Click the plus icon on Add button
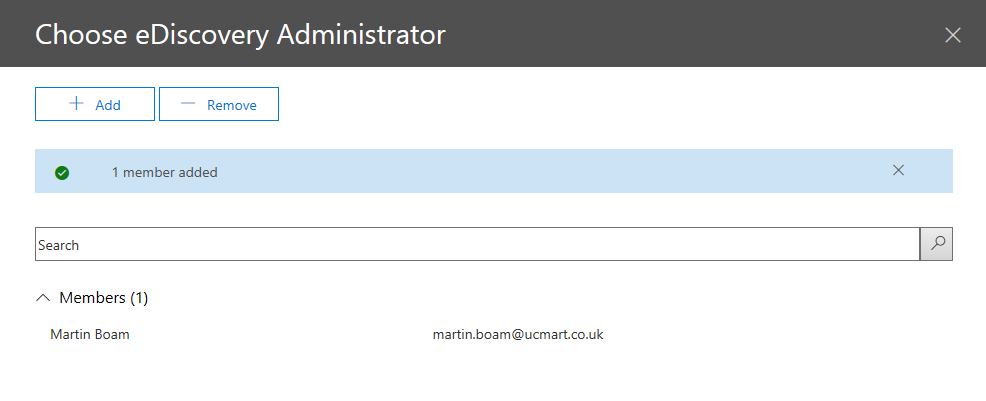This screenshot has height=401, width=986. (x=76, y=104)
